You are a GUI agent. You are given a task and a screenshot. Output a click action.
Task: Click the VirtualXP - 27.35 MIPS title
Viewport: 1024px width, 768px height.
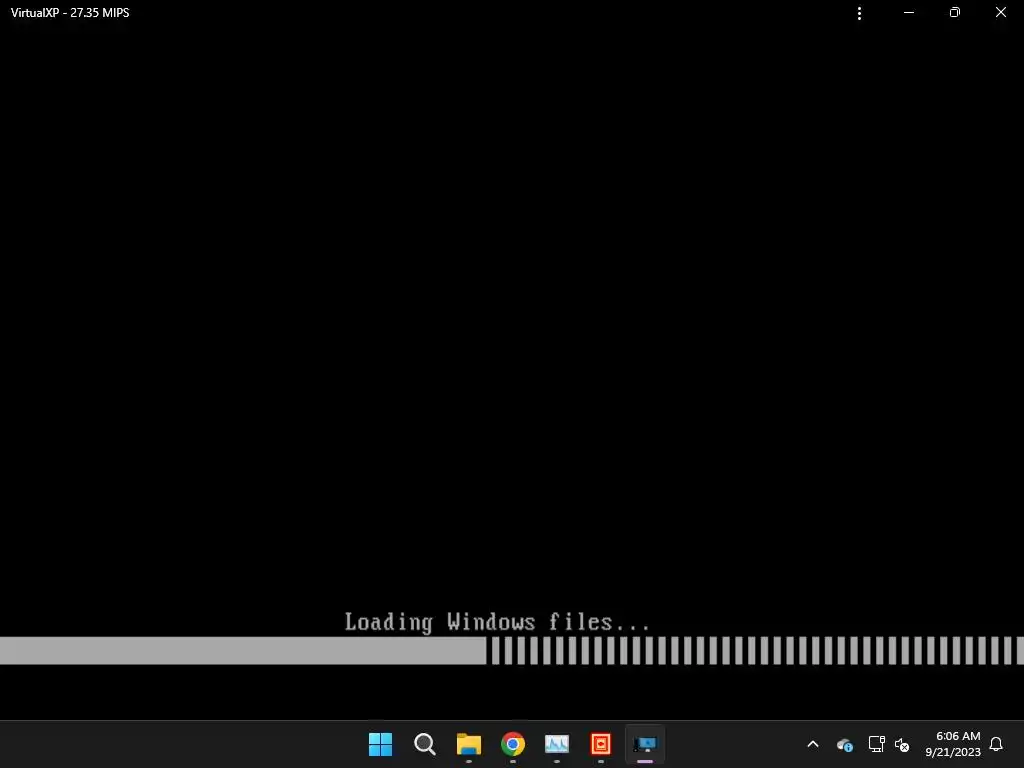tap(70, 12)
